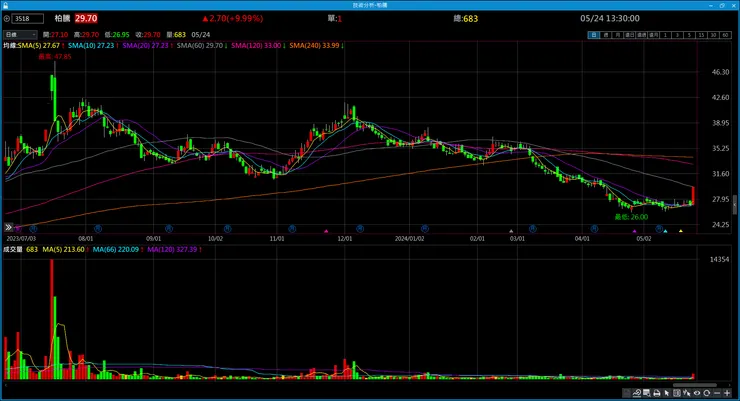Select the 30-minute period button
740x401 pixels.
point(714,35)
